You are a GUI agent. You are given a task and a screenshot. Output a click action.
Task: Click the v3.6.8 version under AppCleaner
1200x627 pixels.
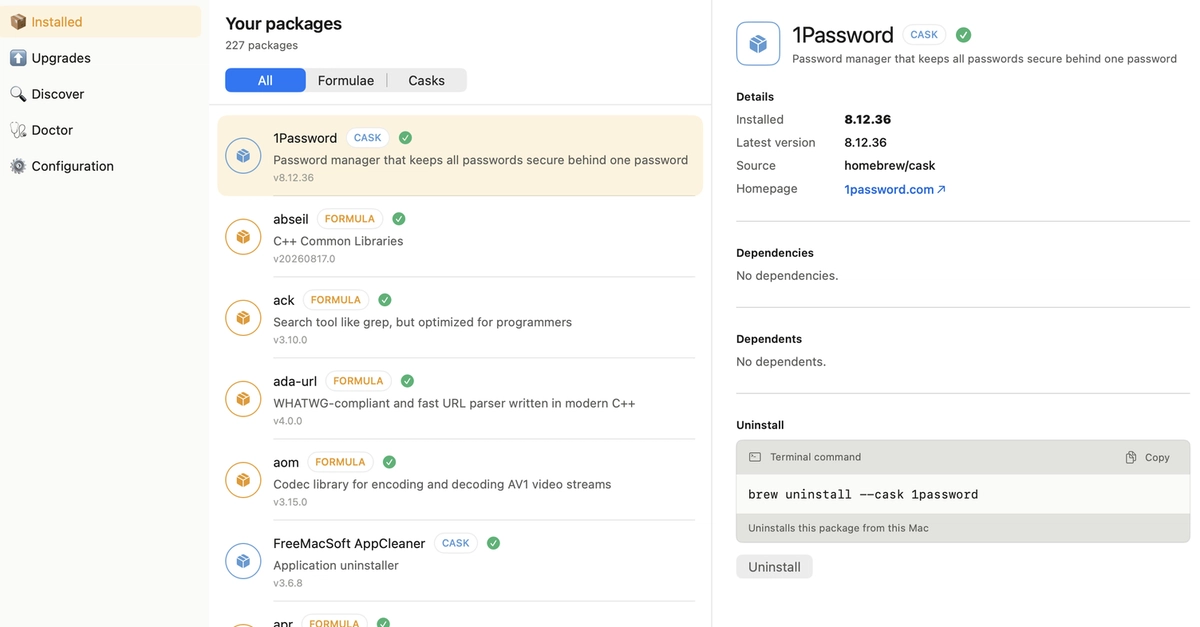(x=287, y=583)
